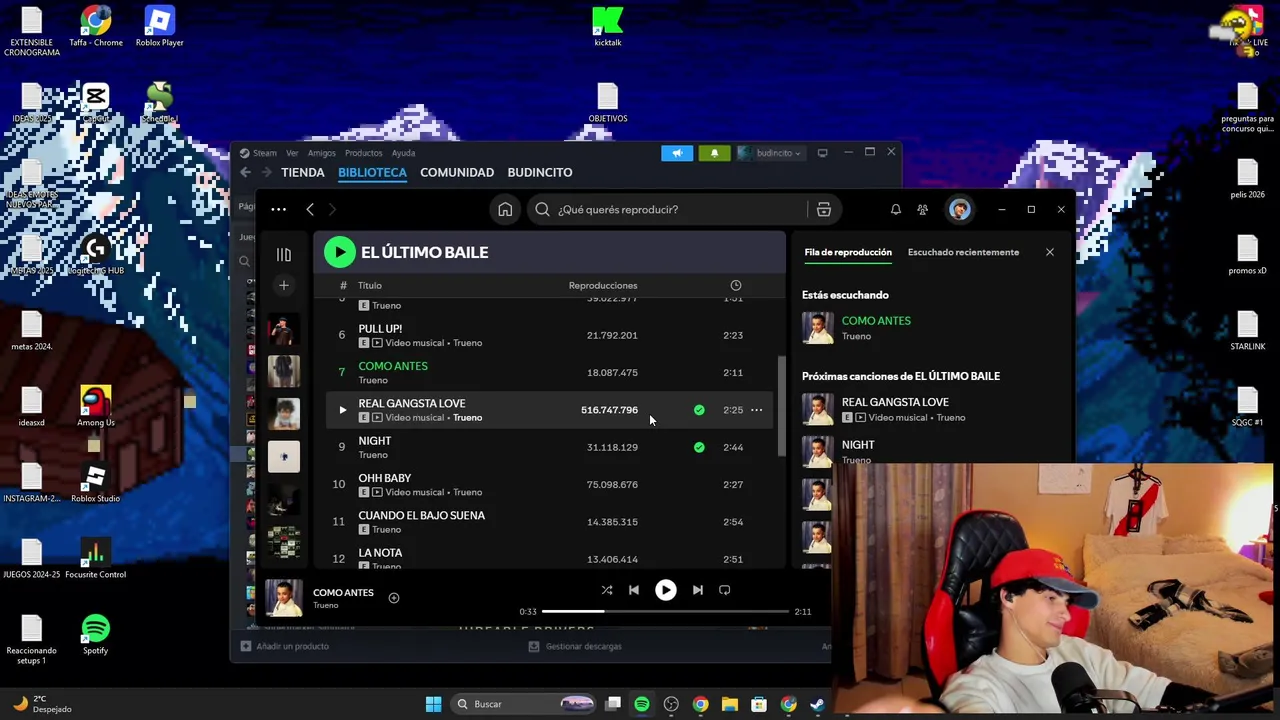Play the EL ÚLTIMO BAILE album with green button

pyautogui.click(x=340, y=252)
